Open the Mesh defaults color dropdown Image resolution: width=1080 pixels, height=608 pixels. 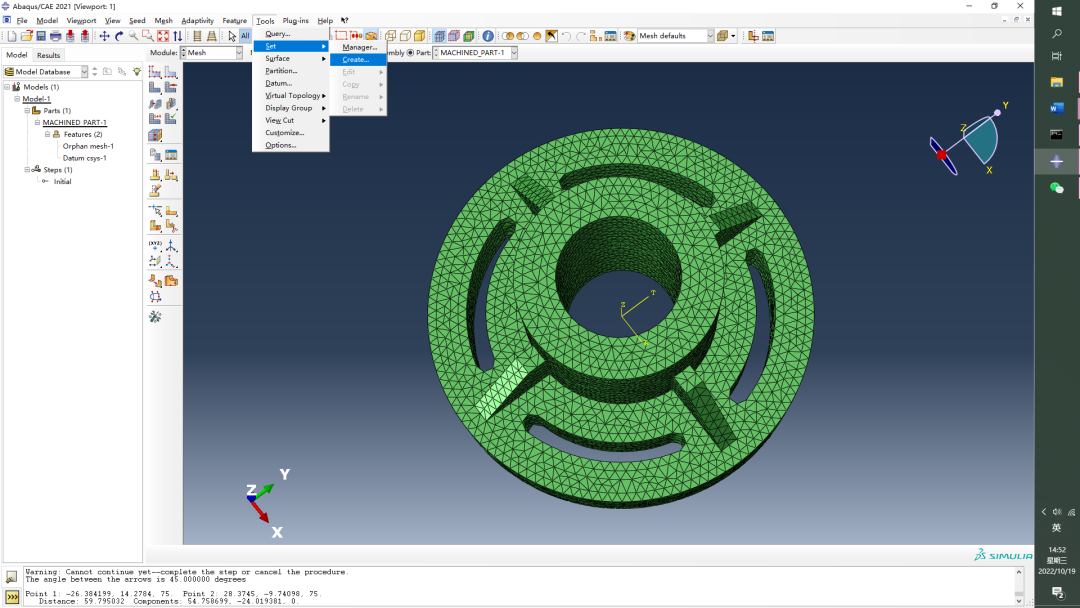[x=710, y=36]
